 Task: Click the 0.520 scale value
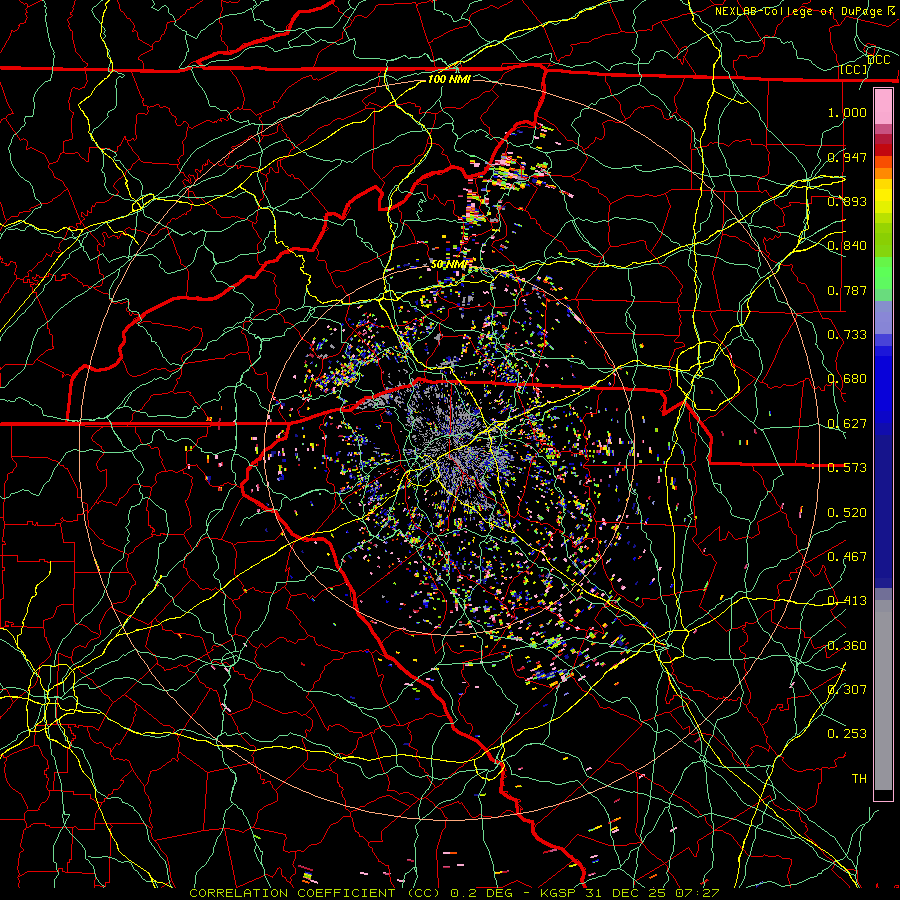coord(847,513)
